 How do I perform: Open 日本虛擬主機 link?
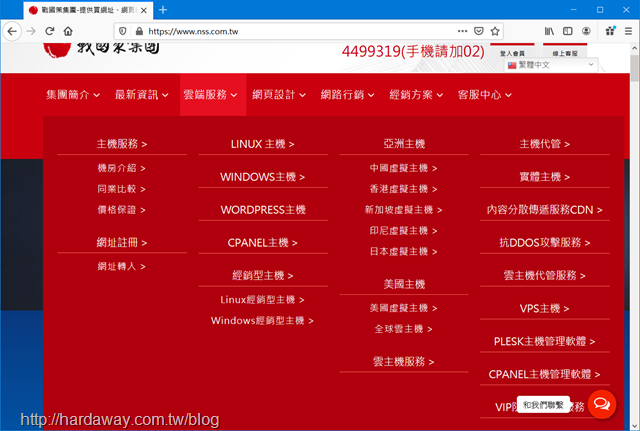click(x=403, y=251)
